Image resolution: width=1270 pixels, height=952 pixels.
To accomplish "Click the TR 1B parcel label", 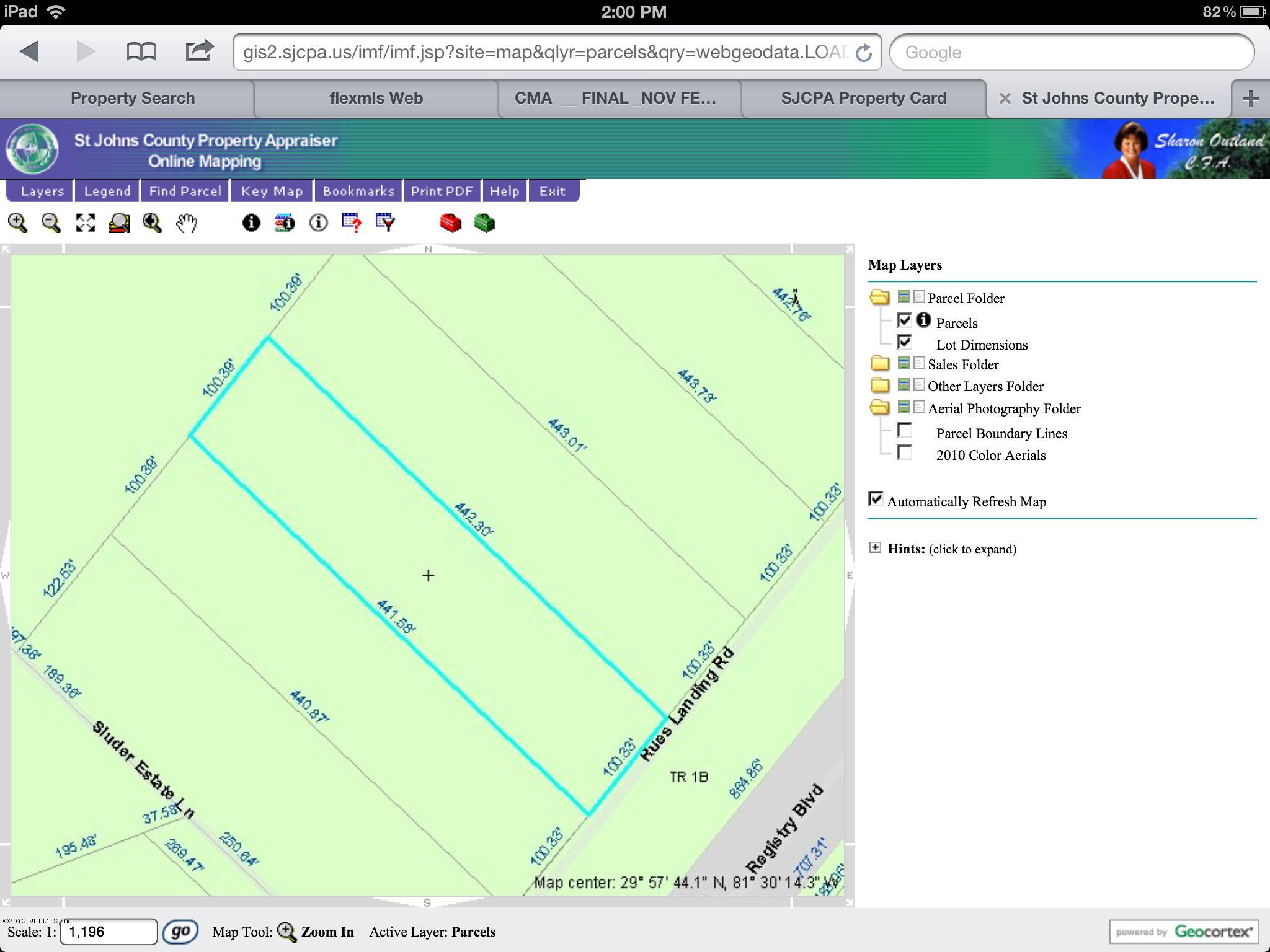I will point(688,777).
